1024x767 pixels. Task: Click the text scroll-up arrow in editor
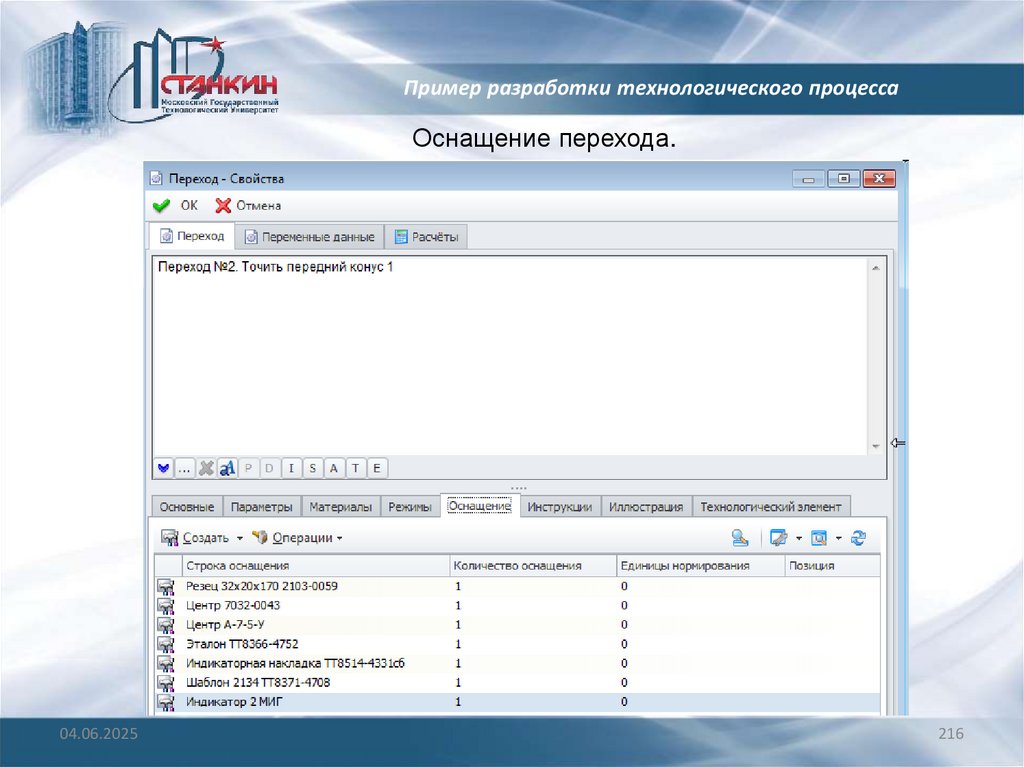(x=876, y=268)
